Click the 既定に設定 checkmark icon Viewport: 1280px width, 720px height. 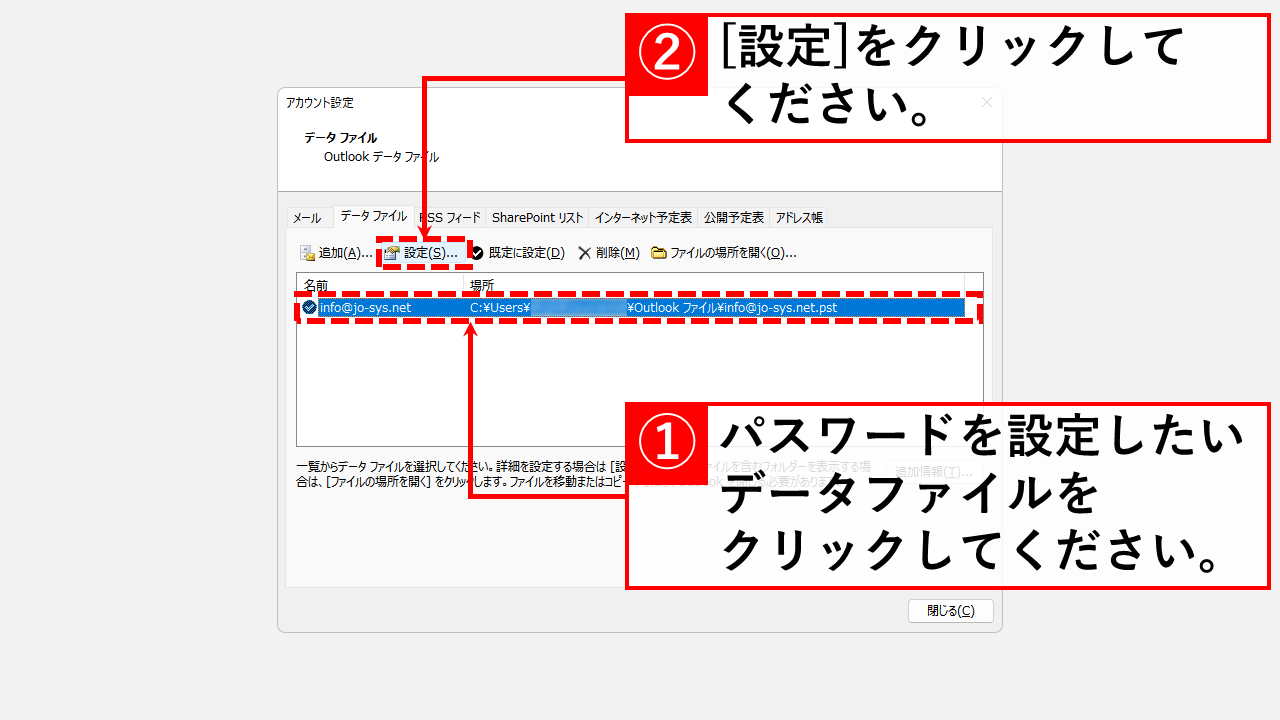click(478, 253)
